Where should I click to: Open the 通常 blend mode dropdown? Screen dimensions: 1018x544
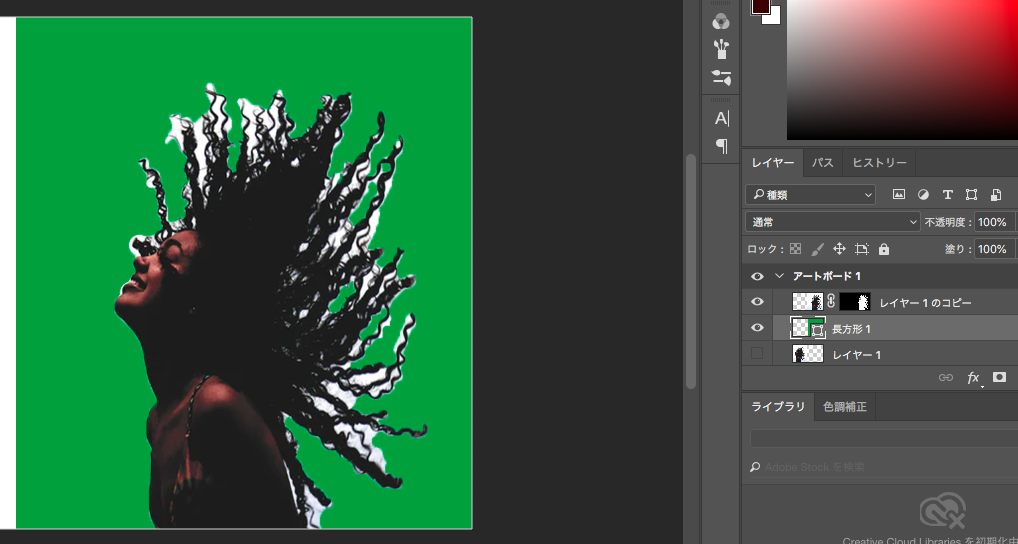[832, 222]
